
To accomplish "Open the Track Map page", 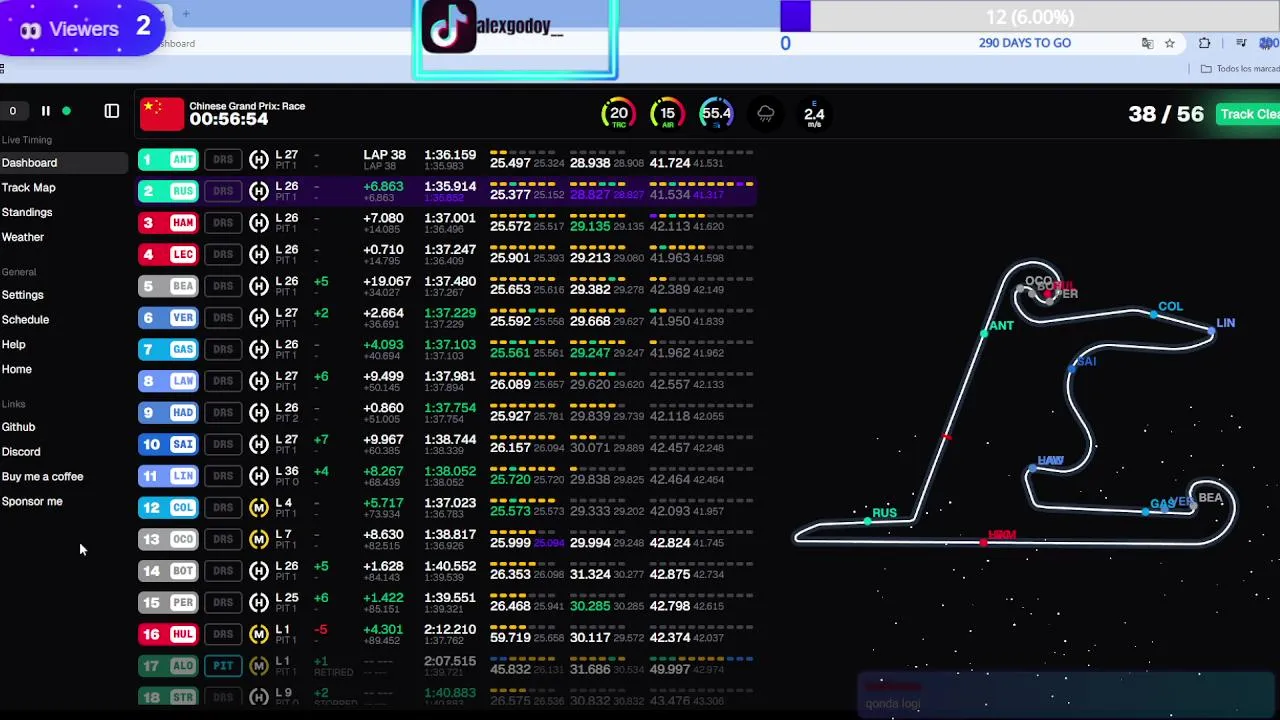I will click(29, 187).
